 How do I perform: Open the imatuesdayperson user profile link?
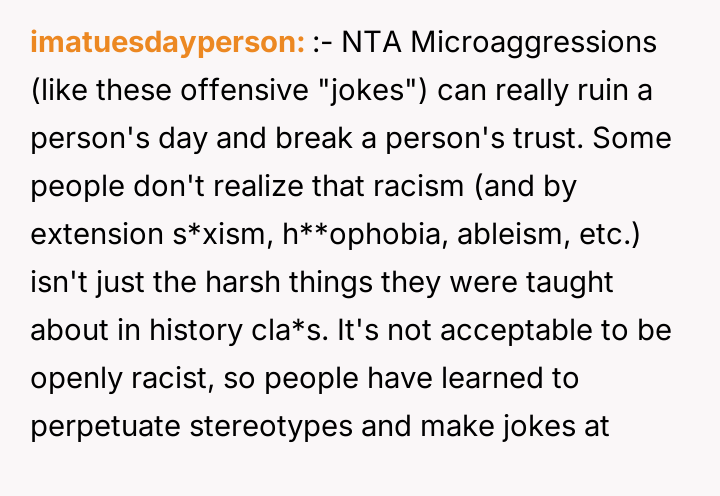167,44
